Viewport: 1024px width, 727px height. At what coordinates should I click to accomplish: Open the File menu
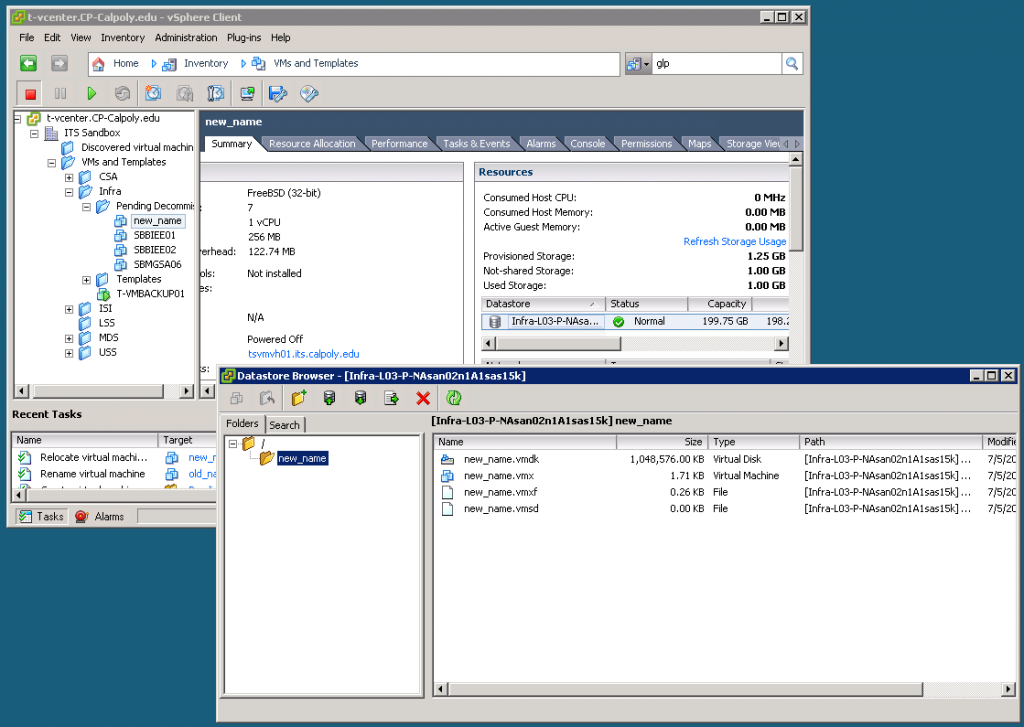[27, 38]
